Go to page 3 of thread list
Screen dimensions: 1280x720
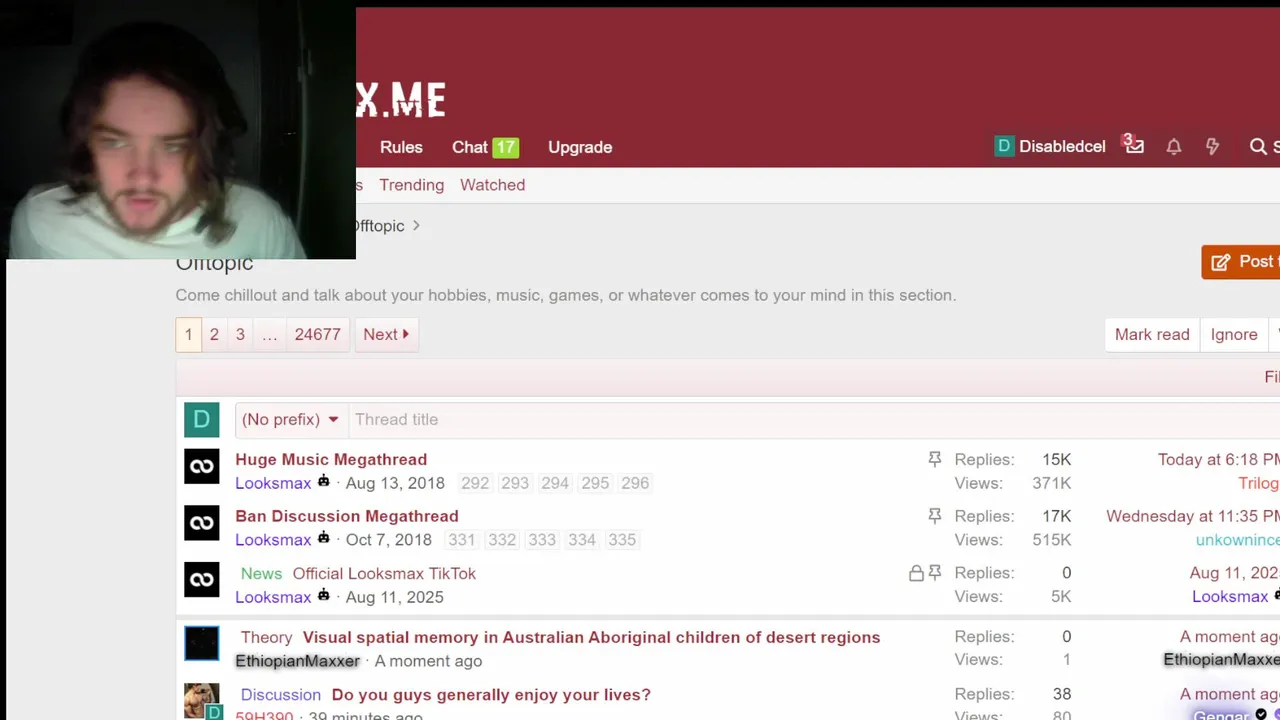[x=240, y=334]
